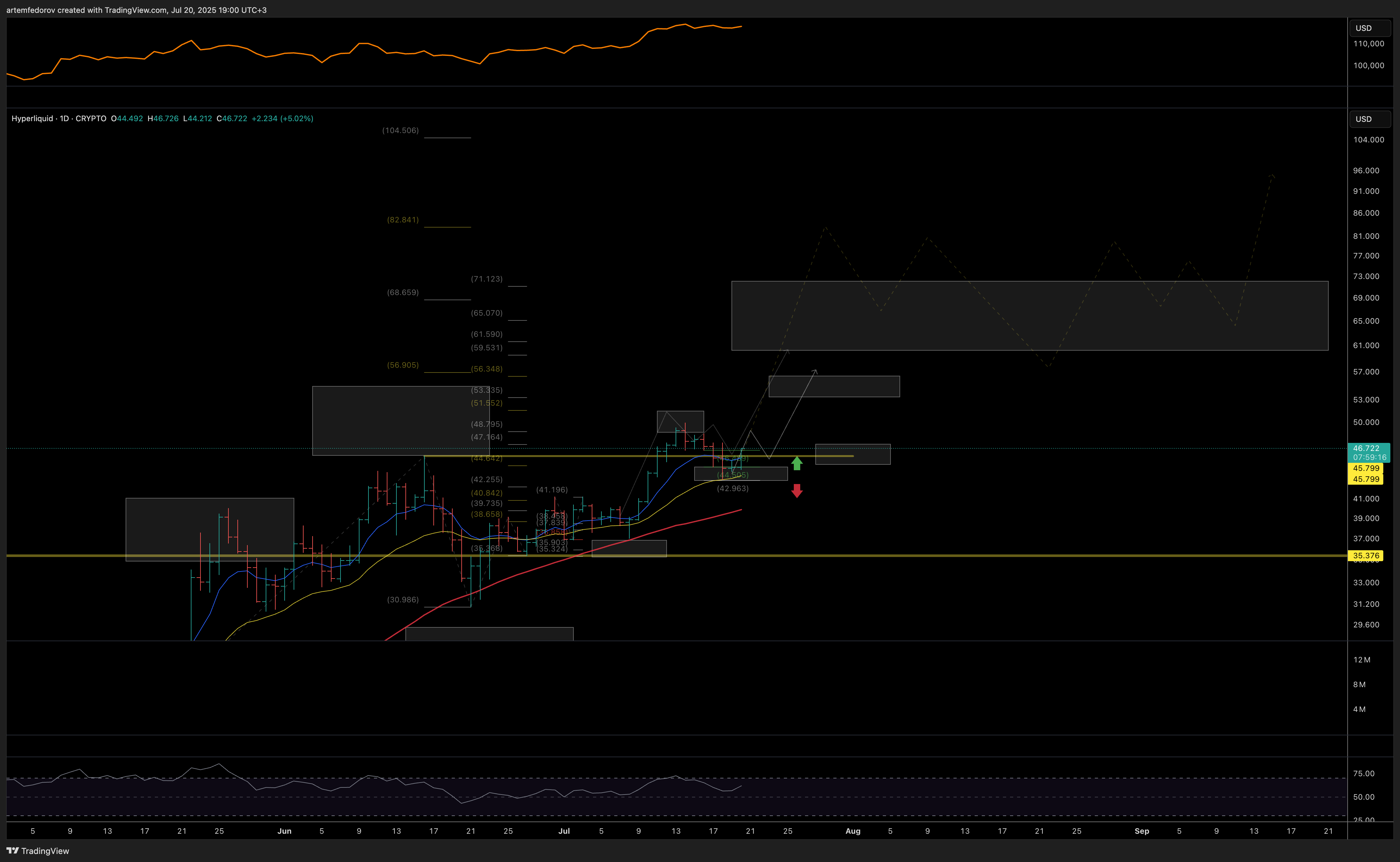
Task: Select the Fibonacci level label (104.506)
Action: [x=401, y=130]
